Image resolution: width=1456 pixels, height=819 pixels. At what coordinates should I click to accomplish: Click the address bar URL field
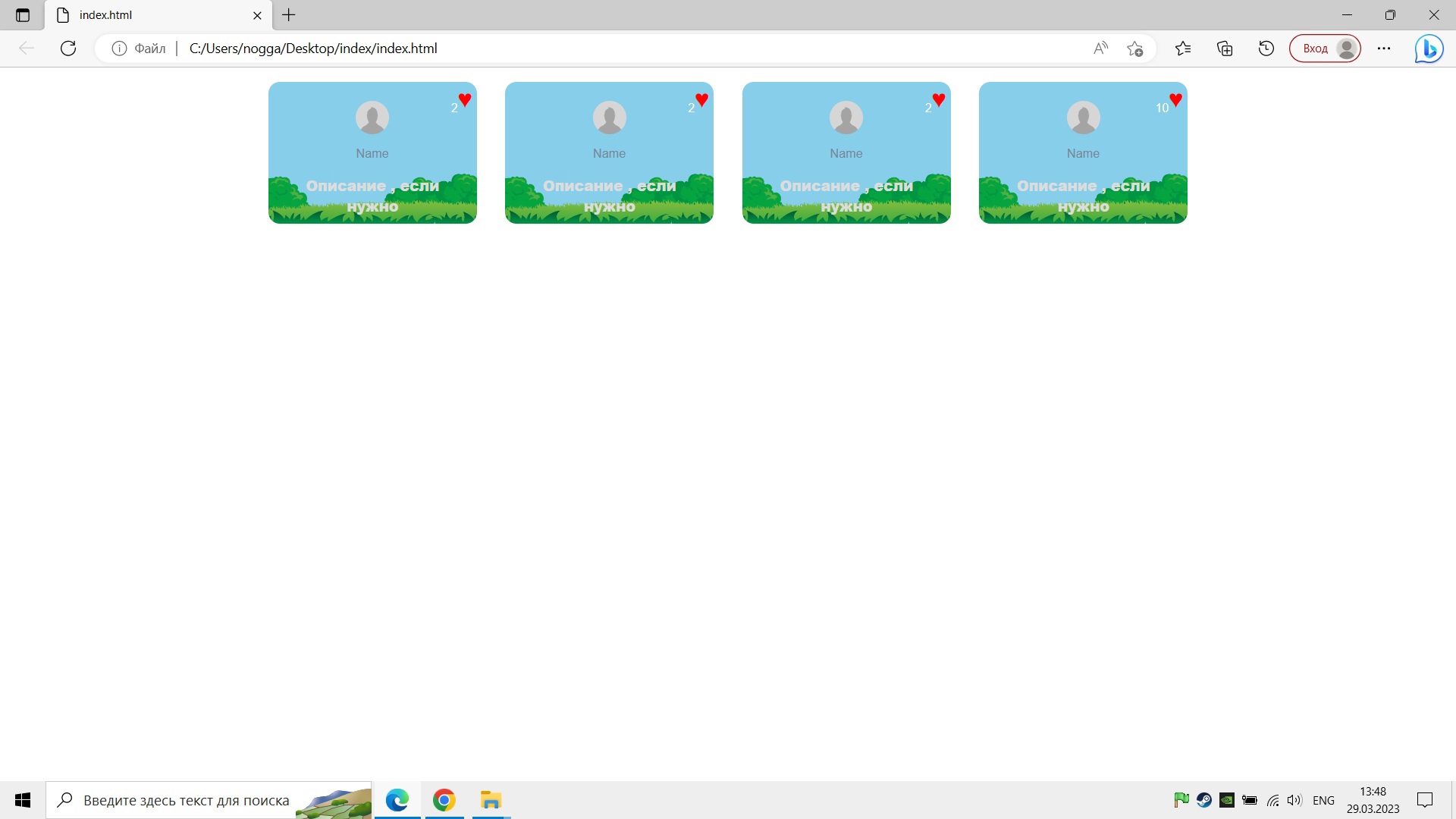pyautogui.click(x=607, y=49)
